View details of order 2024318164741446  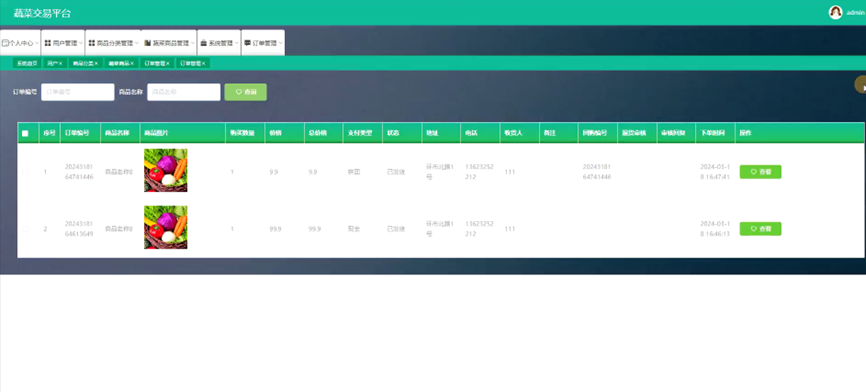tap(761, 172)
